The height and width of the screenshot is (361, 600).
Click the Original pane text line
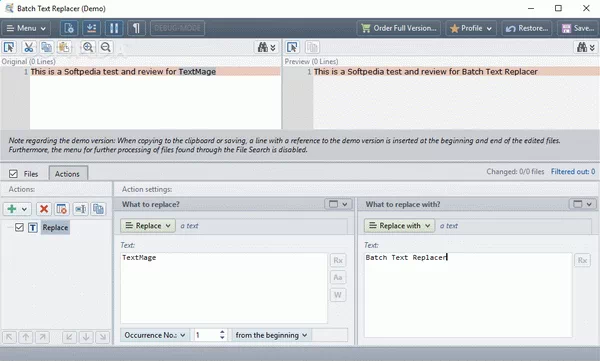coord(155,72)
